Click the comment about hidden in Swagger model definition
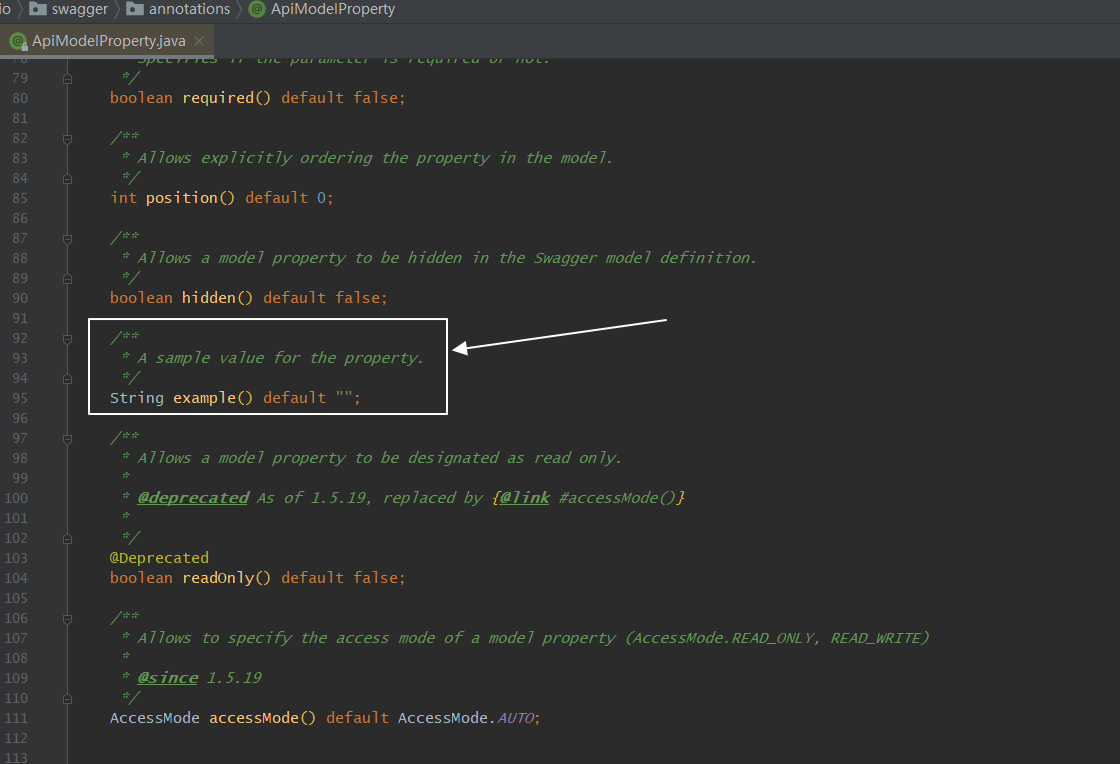This screenshot has width=1120, height=764. (x=447, y=258)
